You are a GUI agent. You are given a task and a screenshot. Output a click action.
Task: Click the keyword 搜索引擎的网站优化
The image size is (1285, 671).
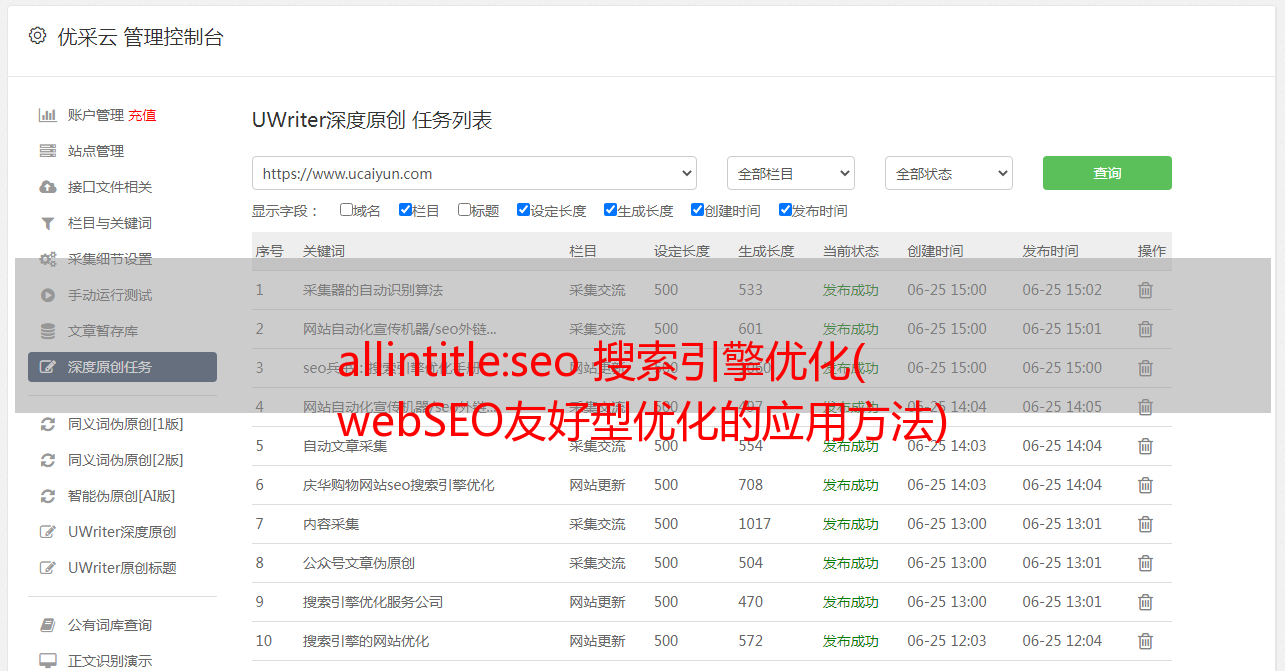[x=366, y=641]
